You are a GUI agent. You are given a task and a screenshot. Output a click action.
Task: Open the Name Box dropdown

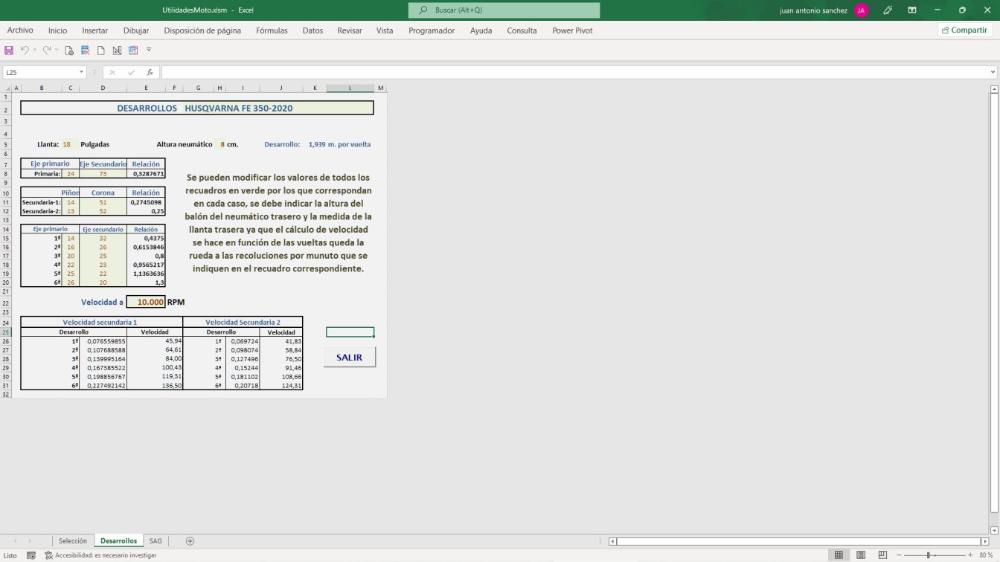click(82, 72)
